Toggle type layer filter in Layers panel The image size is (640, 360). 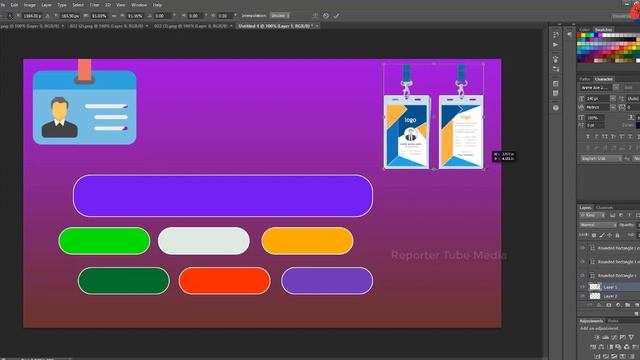pyautogui.click(x=629, y=216)
